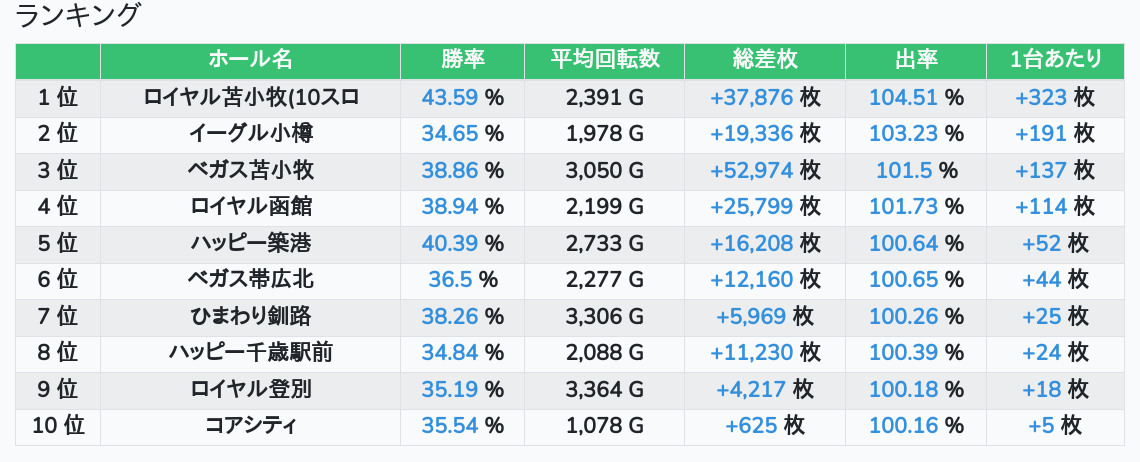The image size is (1140, 462).
Task: Sort by 勝率 column header
Action: click(x=462, y=60)
